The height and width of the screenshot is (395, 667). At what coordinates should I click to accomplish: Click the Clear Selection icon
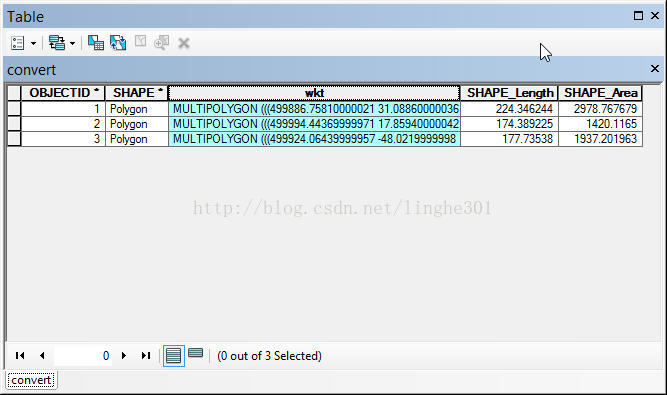pos(140,42)
